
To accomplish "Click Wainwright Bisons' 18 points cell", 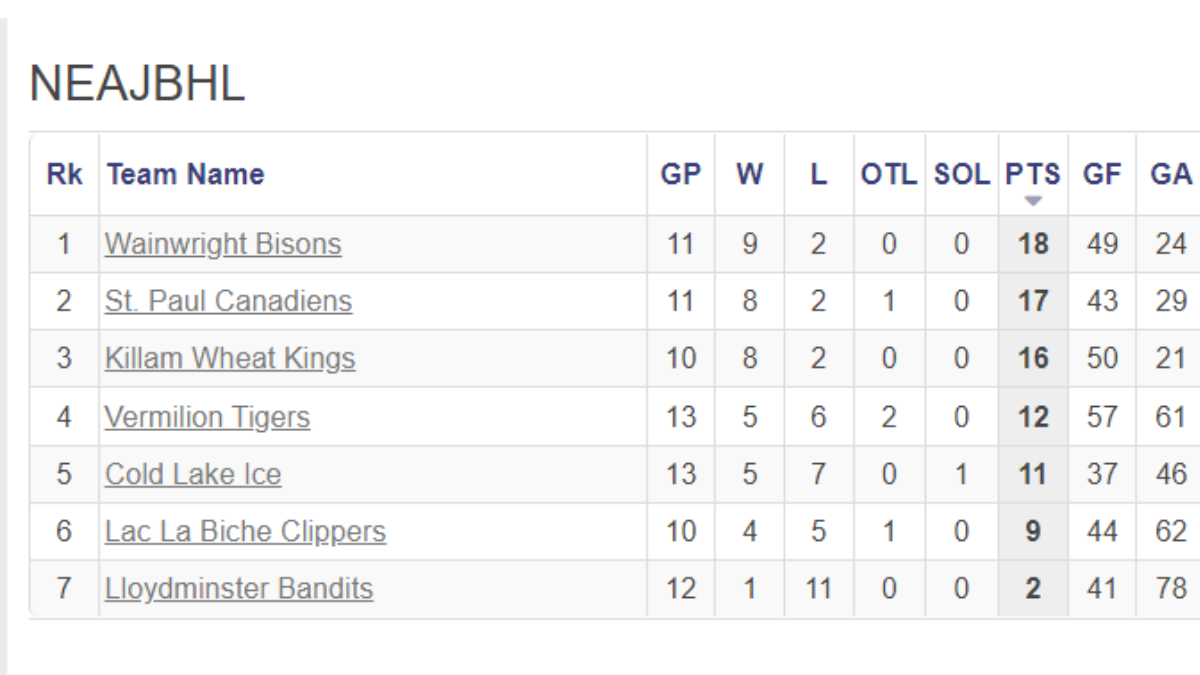I will pos(1033,244).
